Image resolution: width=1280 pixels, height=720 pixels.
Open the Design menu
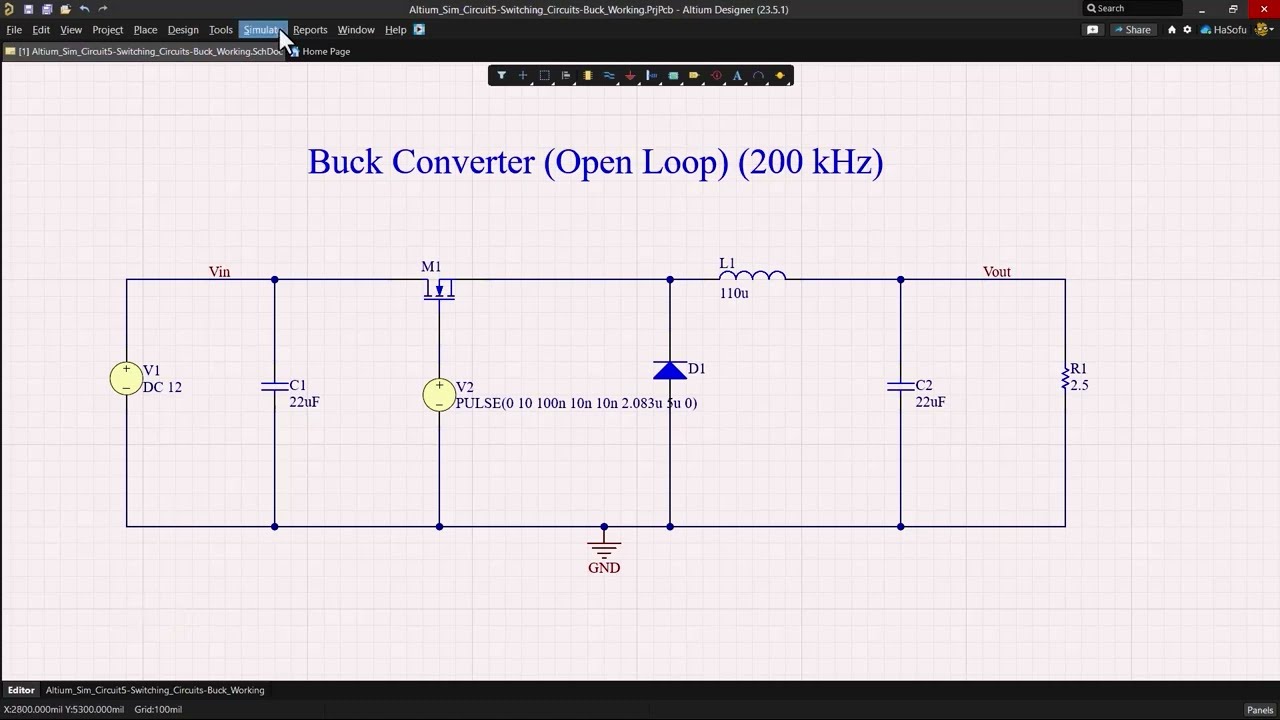pyautogui.click(x=183, y=30)
